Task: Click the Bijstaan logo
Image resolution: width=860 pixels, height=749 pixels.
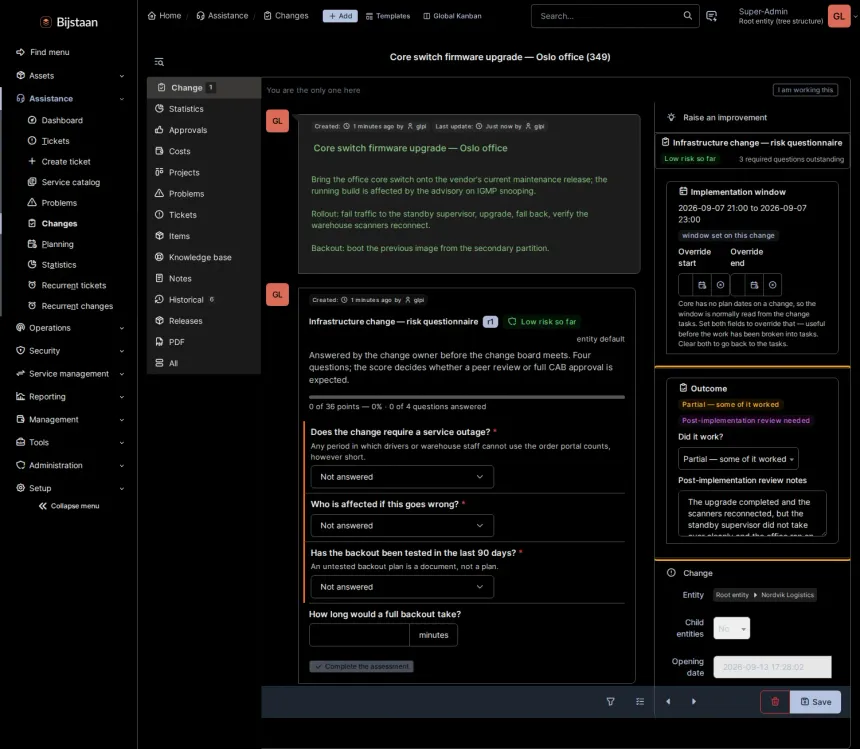Action: (x=69, y=22)
